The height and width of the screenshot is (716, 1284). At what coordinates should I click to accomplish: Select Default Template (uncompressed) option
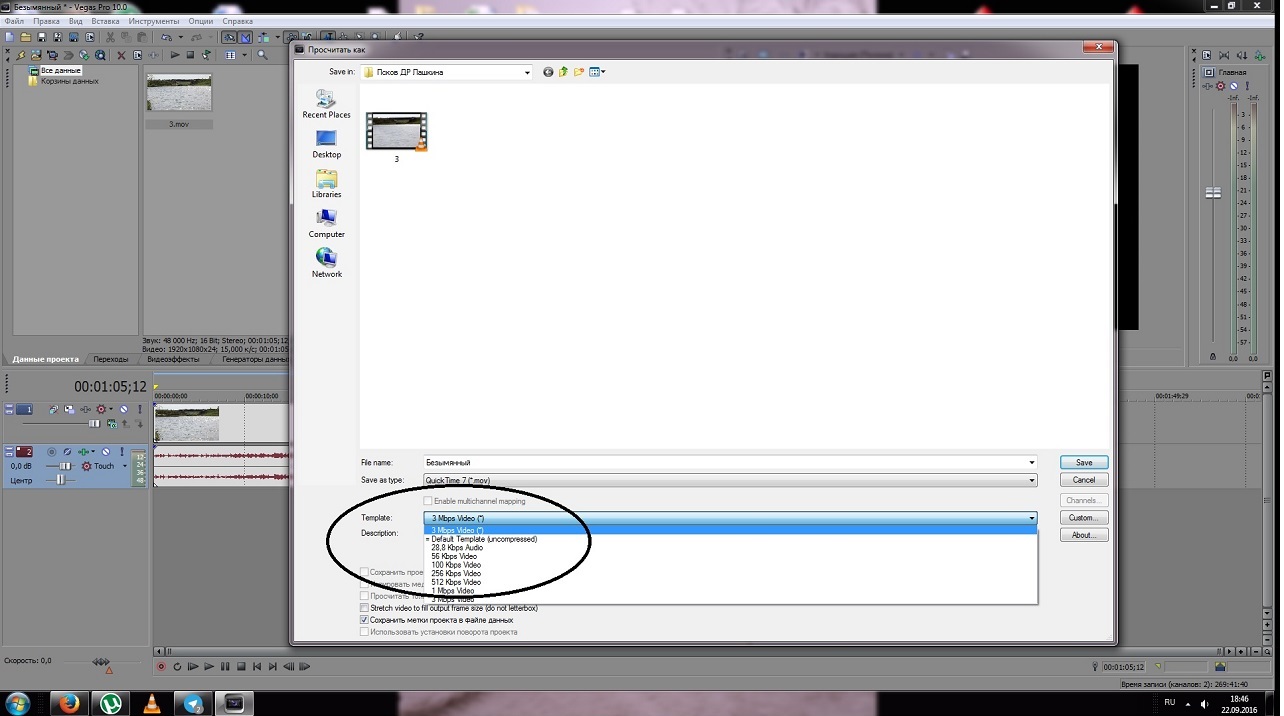[x=730, y=539]
